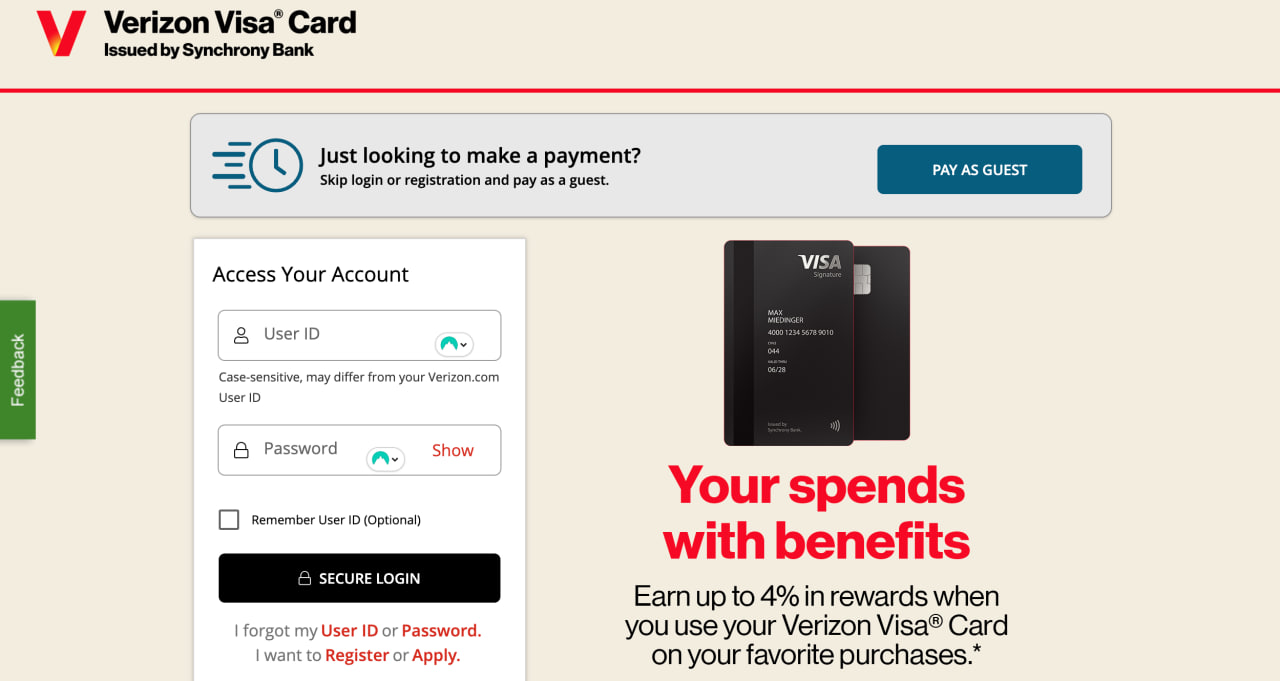Viewport: 1280px width, 681px height.
Task: Follow the Apply link
Action: point(436,656)
